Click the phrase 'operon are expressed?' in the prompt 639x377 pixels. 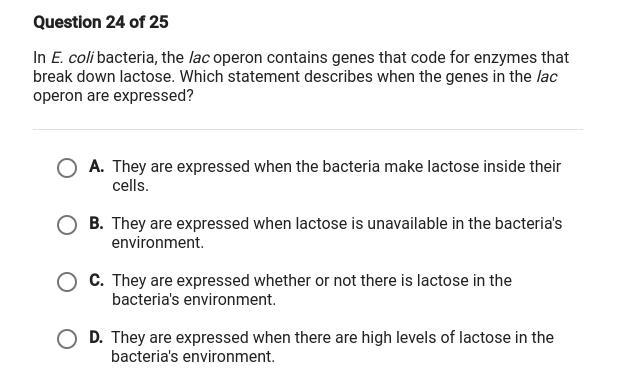[113, 96]
